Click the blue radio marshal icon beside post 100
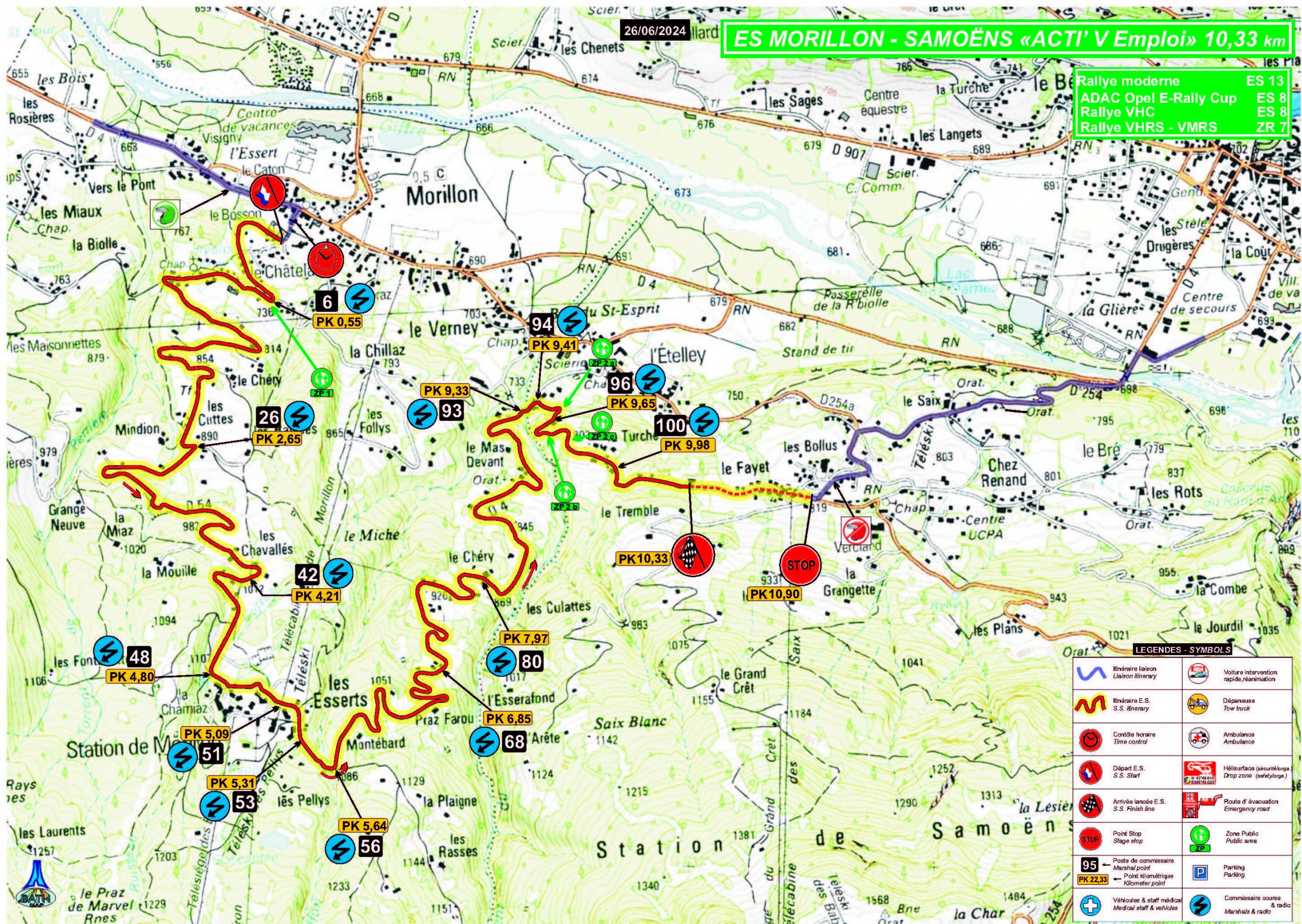The height and width of the screenshot is (924, 1302). [704, 422]
